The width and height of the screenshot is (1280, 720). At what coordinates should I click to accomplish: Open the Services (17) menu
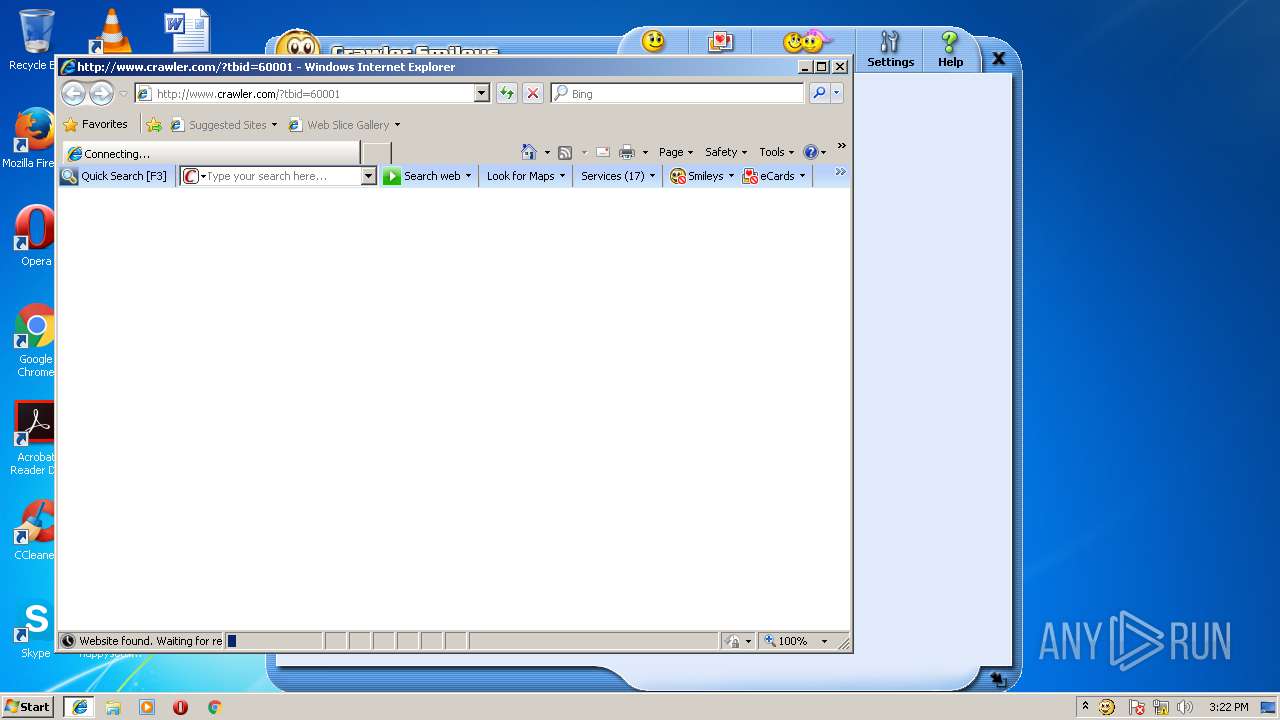click(618, 176)
